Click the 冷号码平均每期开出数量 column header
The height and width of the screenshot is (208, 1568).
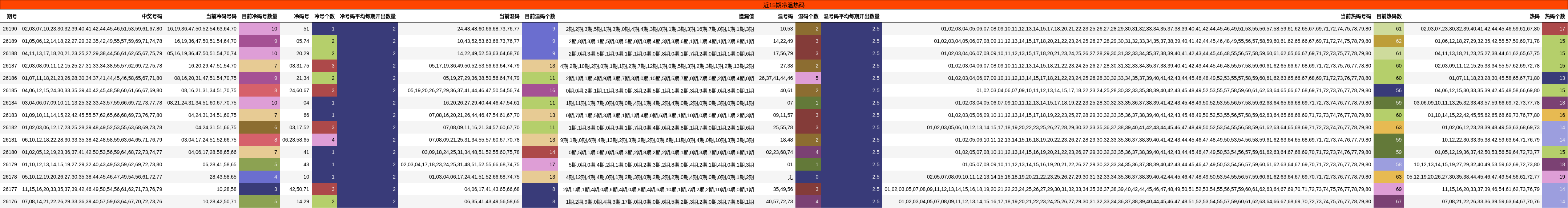tap(368, 16)
